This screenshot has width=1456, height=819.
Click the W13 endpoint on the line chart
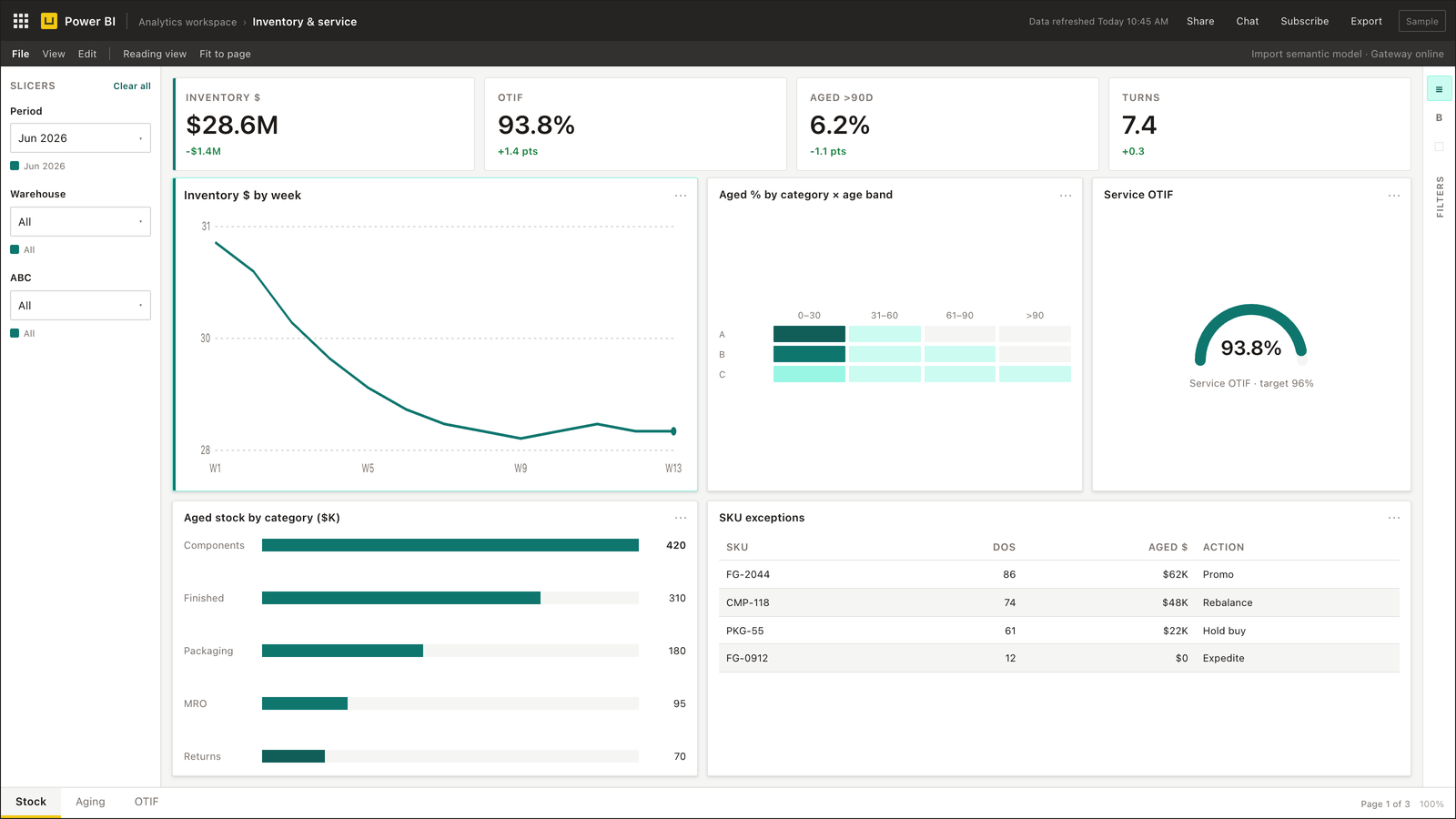tap(673, 431)
